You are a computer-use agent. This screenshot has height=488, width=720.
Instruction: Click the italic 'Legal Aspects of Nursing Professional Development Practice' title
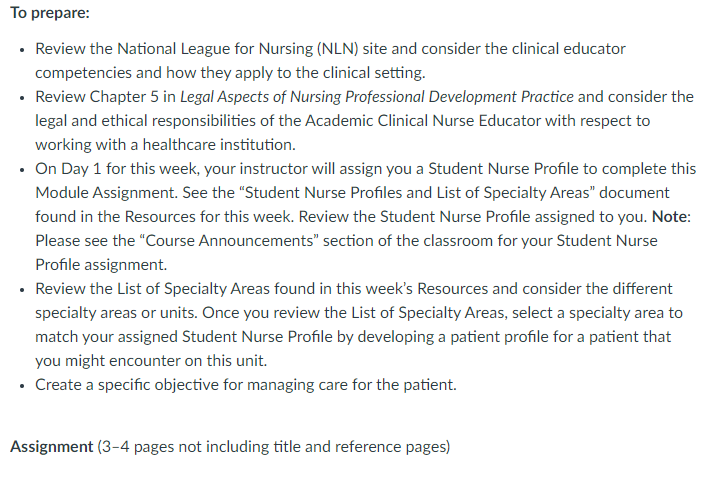point(377,97)
